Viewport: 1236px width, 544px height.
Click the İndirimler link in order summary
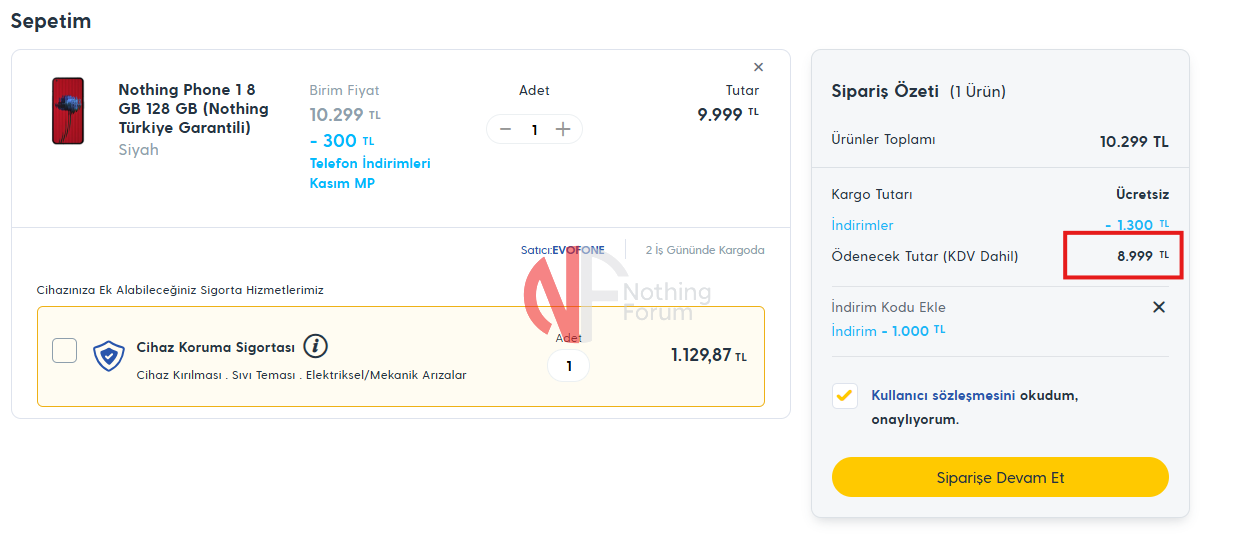862,225
